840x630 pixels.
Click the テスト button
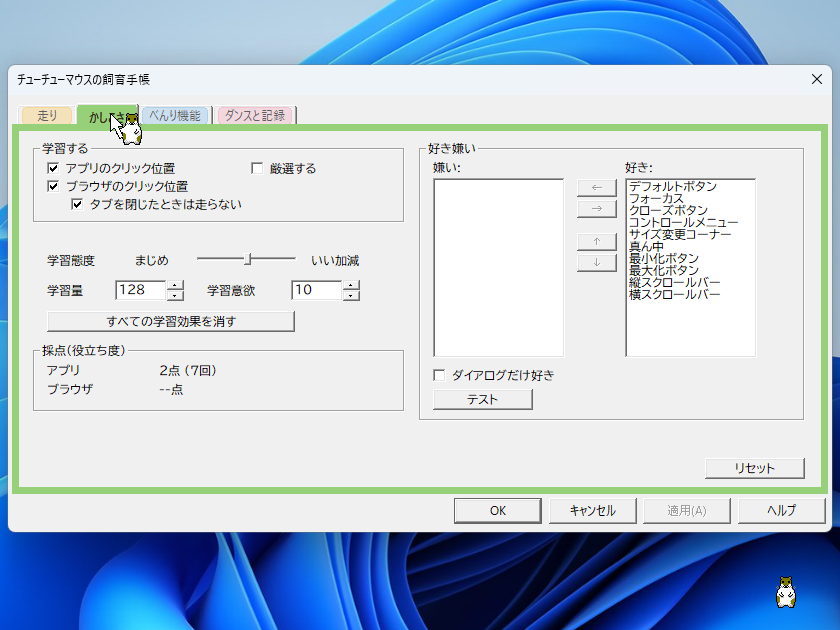click(x=483, y=400)
